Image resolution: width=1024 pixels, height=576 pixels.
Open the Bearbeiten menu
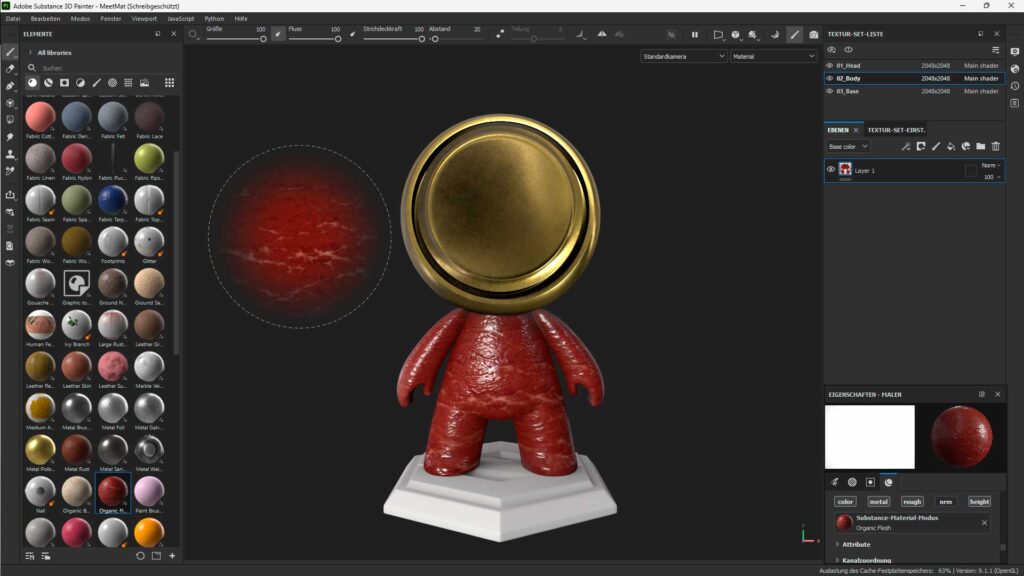[46, 18]
